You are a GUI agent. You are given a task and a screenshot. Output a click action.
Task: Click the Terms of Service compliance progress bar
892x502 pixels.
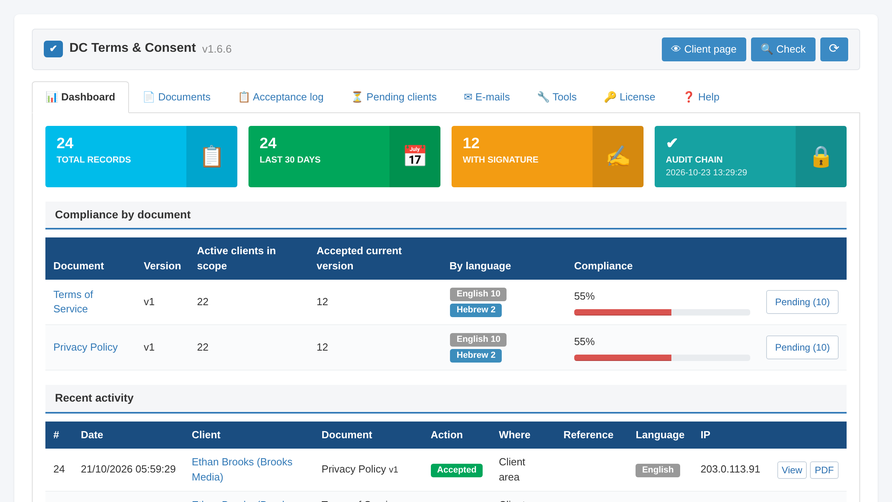662,312
